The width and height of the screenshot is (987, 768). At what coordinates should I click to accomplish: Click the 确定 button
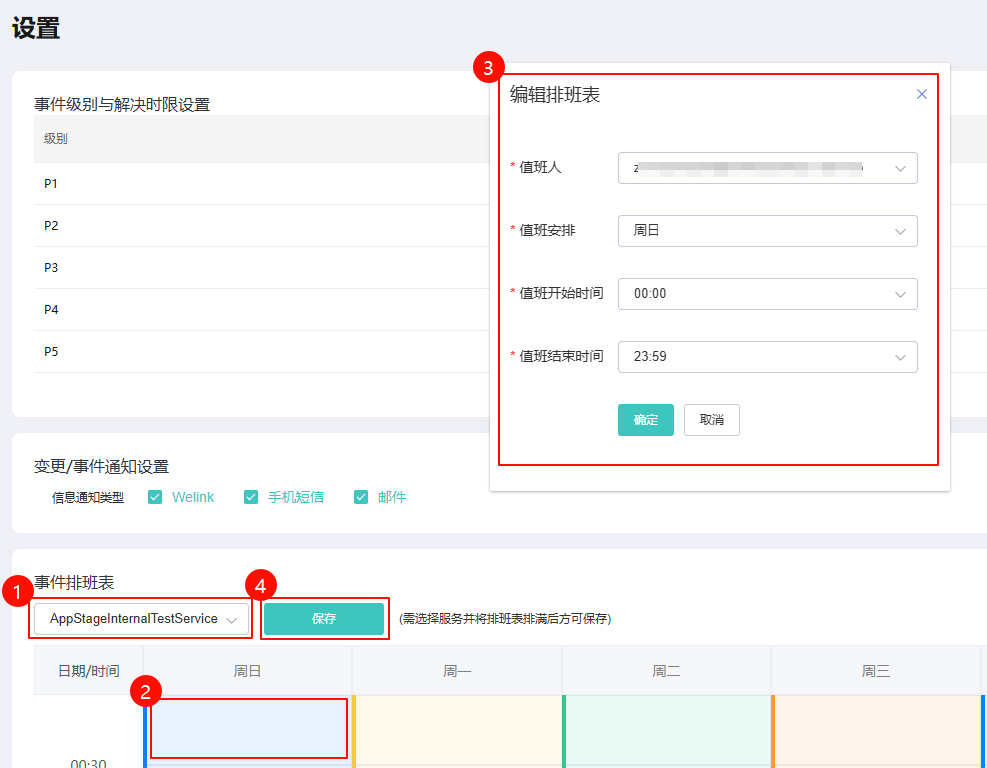pyautogui.click(x=645, y=420)
